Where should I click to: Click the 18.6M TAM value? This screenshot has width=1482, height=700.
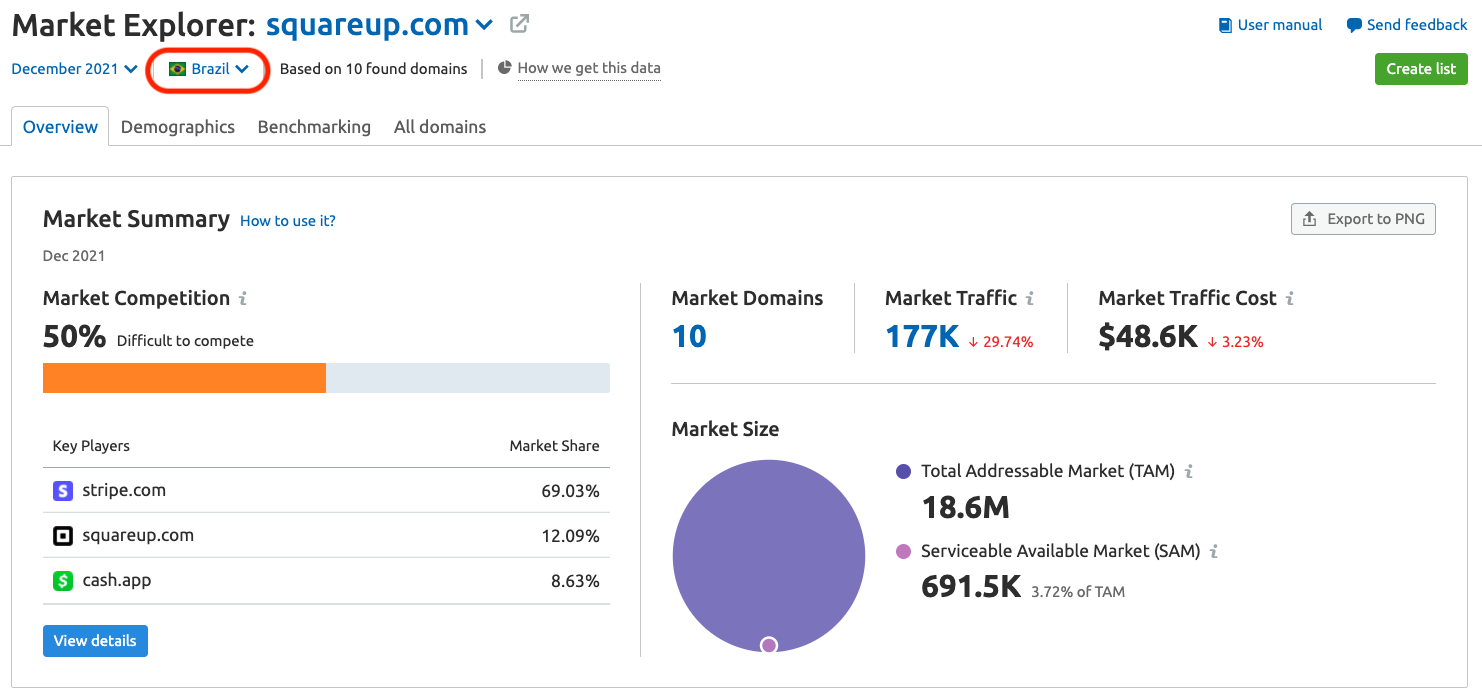pos(965,508)
